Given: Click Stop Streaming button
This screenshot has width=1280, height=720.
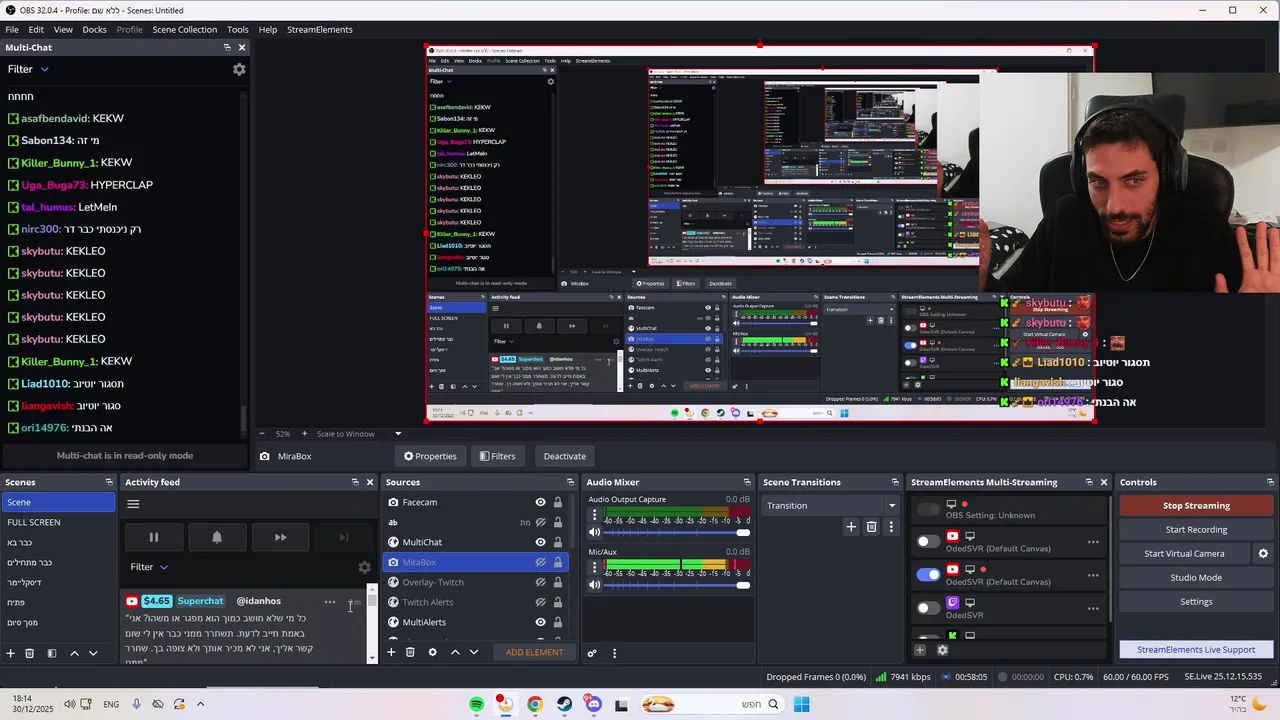Looking at the screenshot, I should (x=1196, y=505).
